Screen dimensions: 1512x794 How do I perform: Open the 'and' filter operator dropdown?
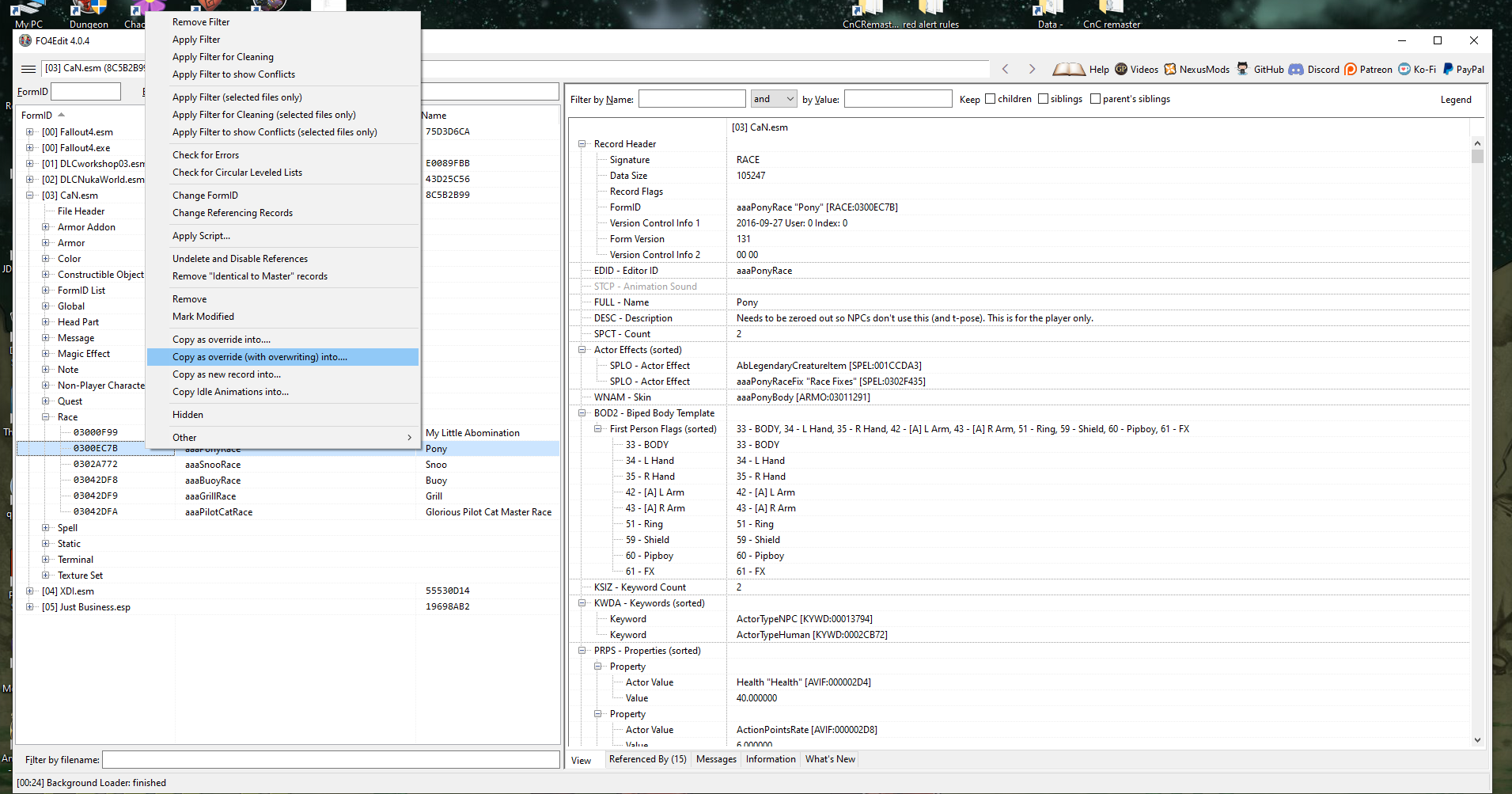point(774,99)
